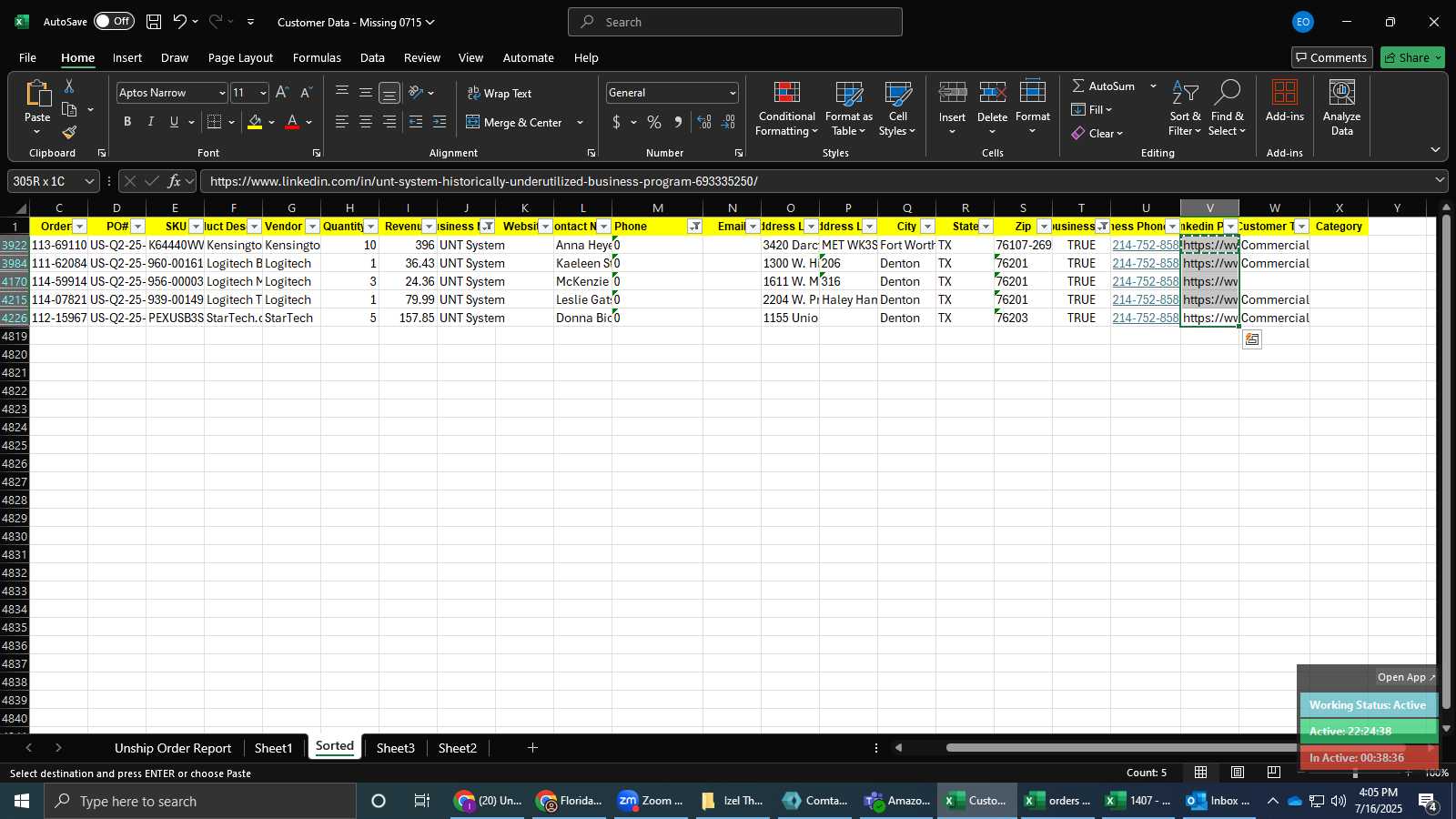
Task: Click phone link 214-752-858 in row 3922
Action: (x=1145, y=245)
